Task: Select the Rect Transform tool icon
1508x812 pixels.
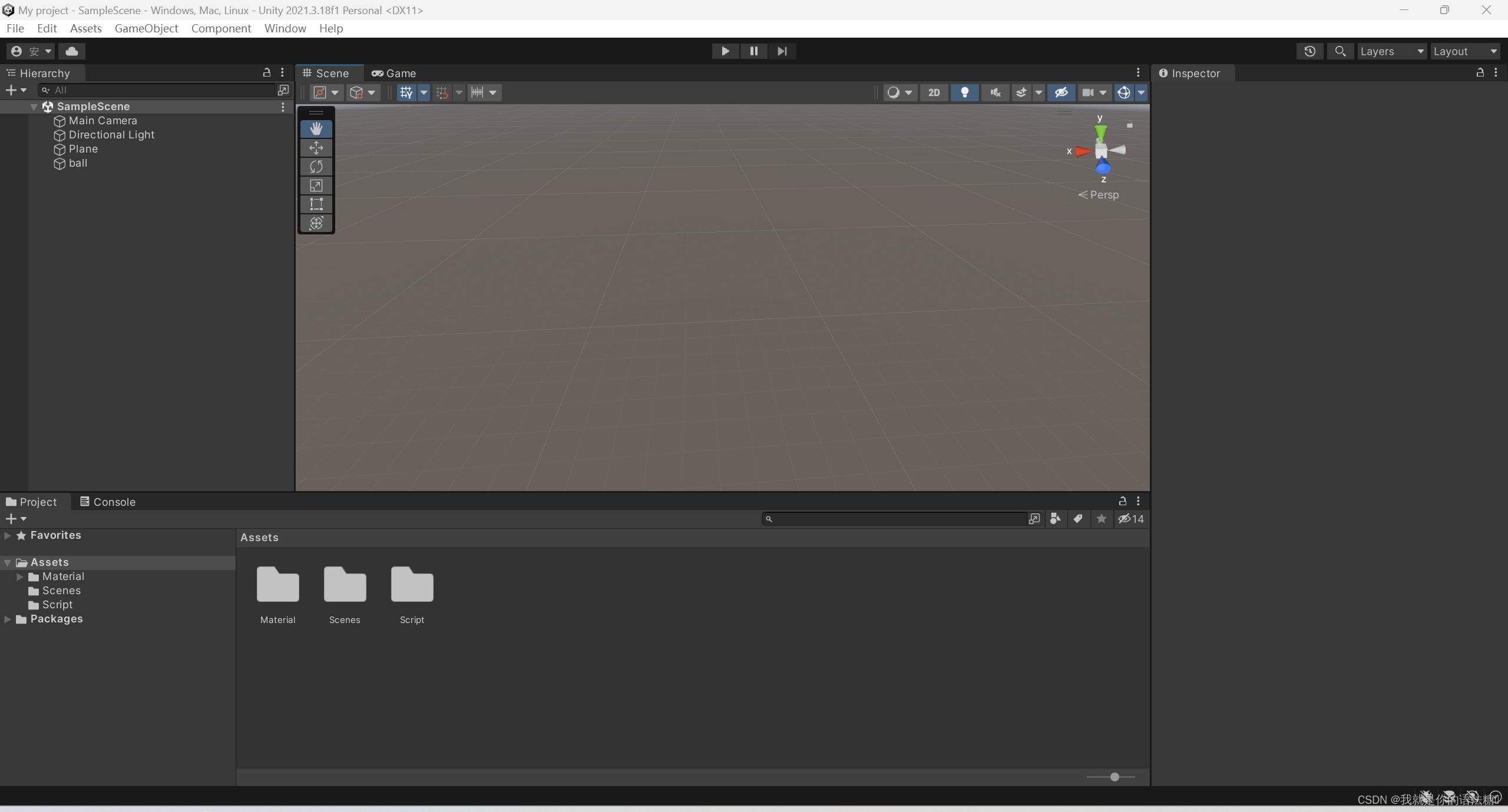Action: pyautogui.click(x=316, y=204)
